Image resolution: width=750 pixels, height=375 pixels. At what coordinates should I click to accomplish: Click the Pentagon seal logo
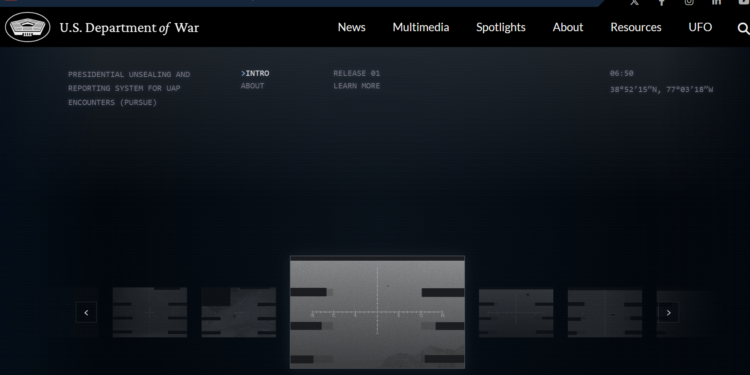(27, 27)
